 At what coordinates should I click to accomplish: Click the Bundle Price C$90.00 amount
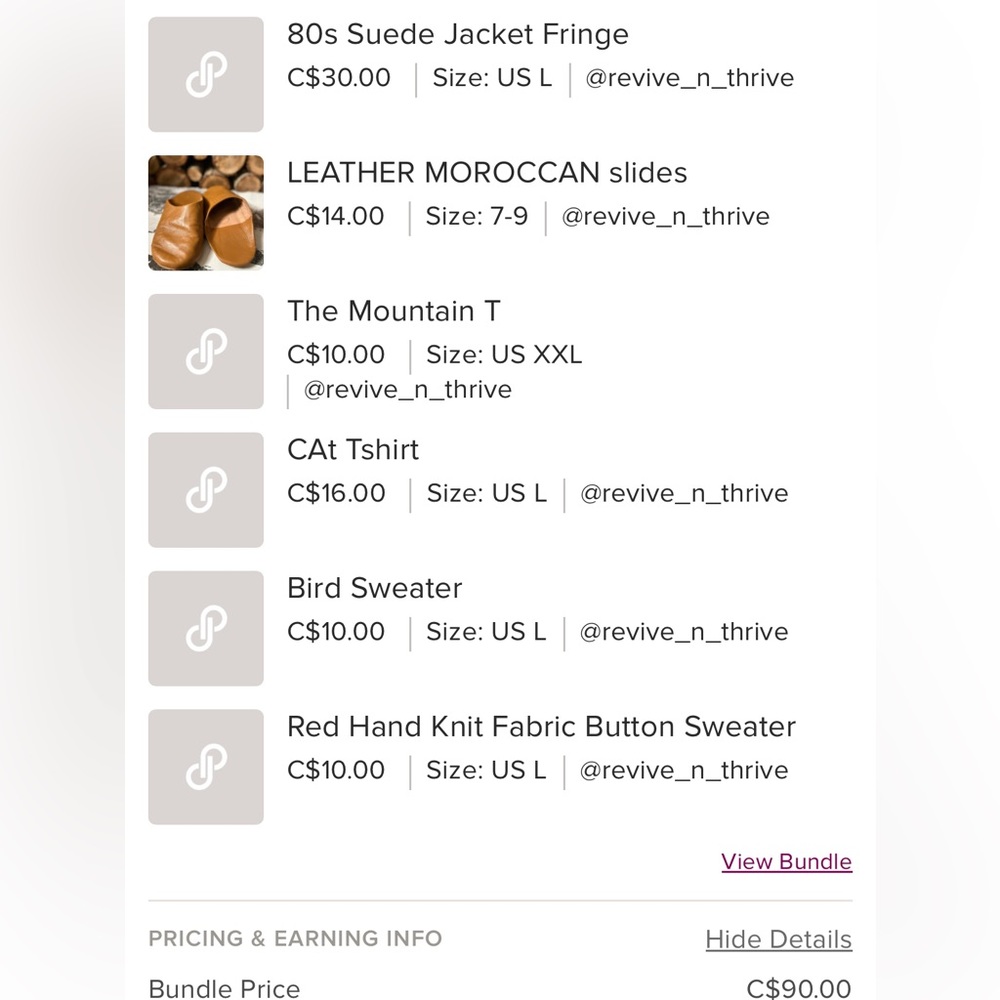click(x=798, y=988)
